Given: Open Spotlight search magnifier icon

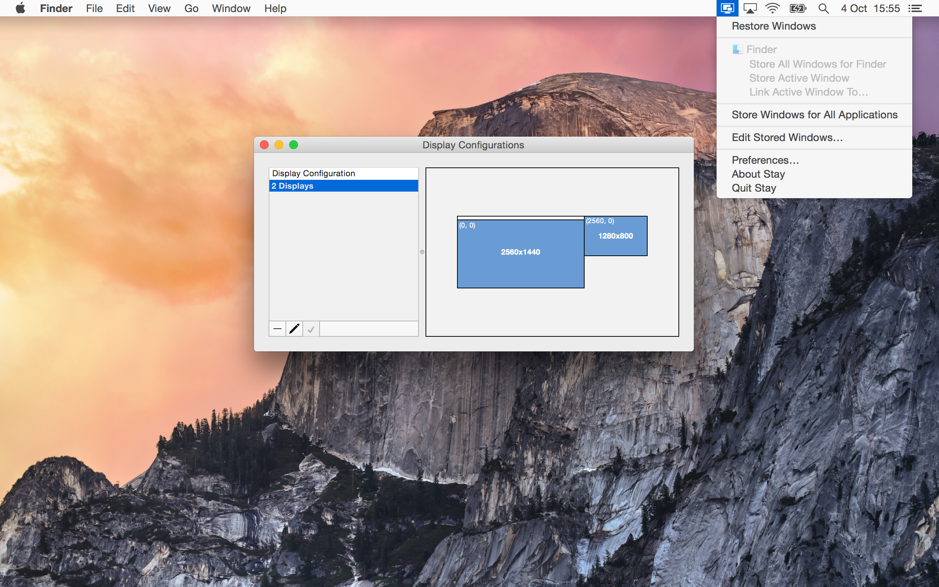Looking at the screenshot, I should [x=823, y=9].
